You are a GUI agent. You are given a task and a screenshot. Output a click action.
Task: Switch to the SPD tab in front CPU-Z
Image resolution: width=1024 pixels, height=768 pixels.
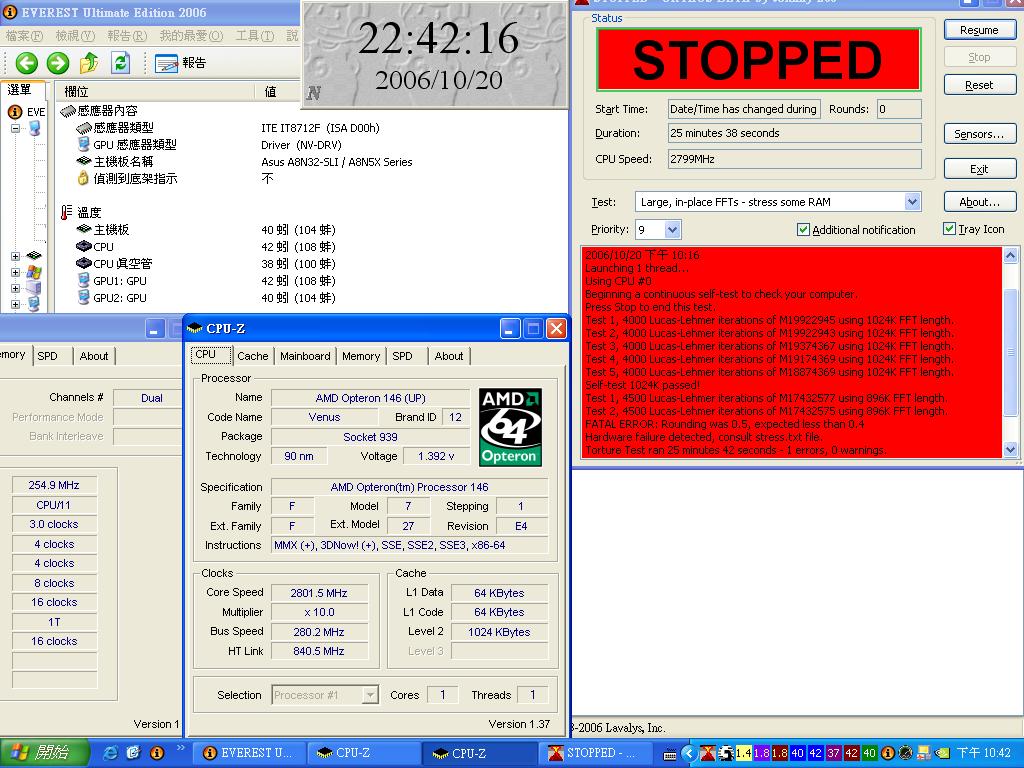click(x=402, y=356)
